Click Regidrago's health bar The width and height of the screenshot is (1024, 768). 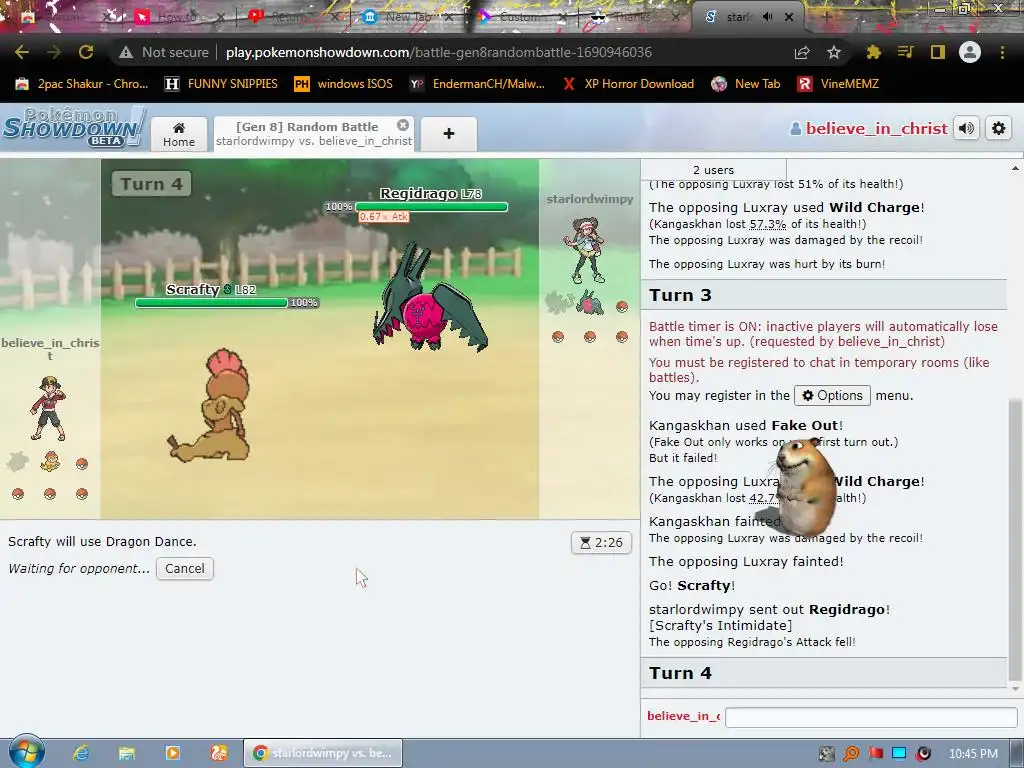pyautogui.click(x=431, y=207)
